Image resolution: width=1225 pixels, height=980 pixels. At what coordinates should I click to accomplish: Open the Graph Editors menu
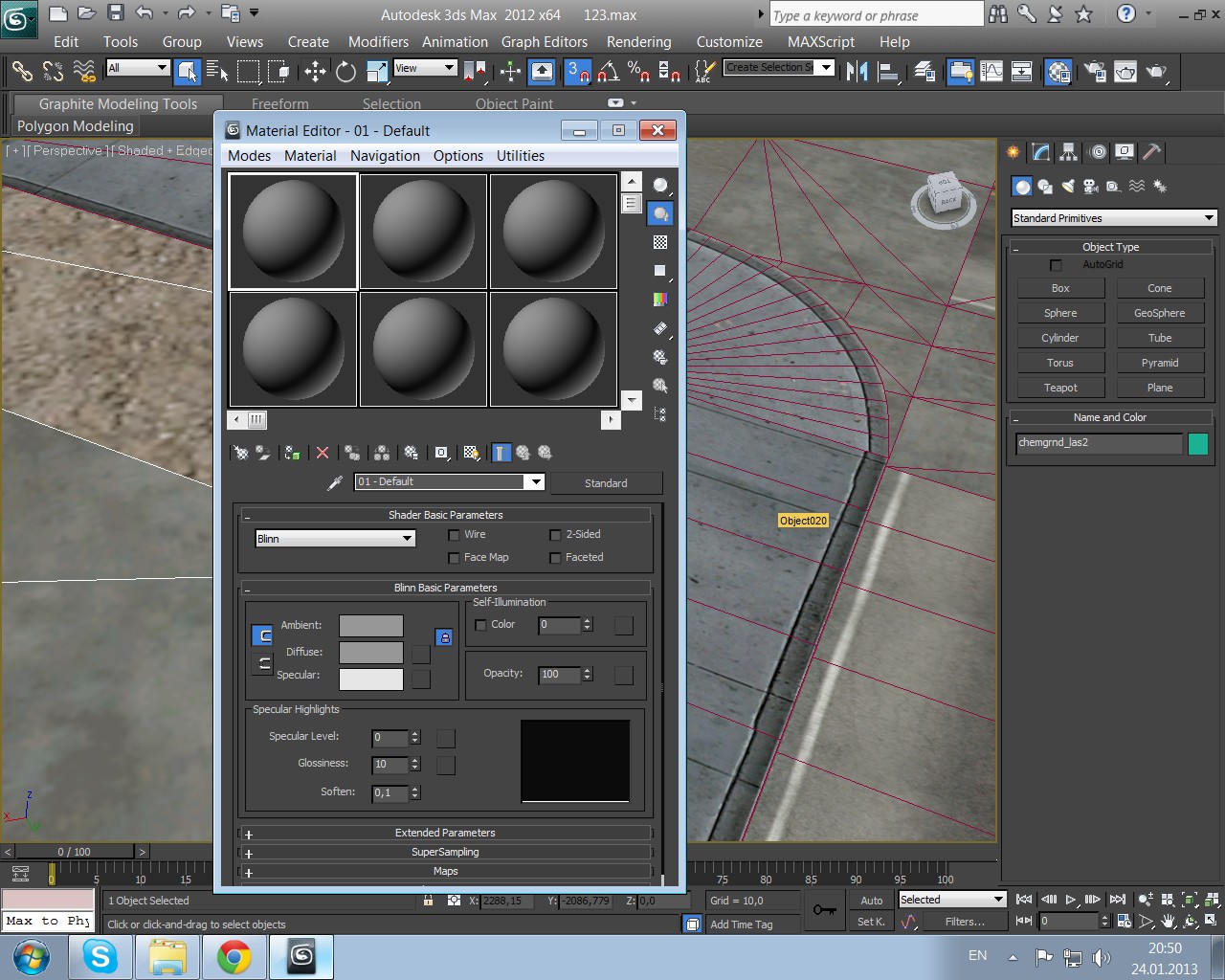click(x=545, y=42)
